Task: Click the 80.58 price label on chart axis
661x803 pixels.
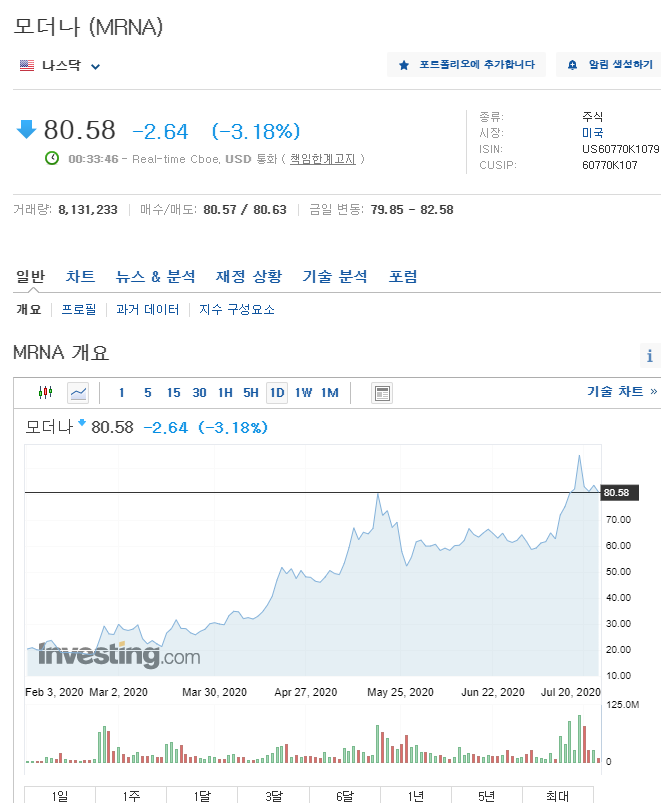Action: click(619, 493)
